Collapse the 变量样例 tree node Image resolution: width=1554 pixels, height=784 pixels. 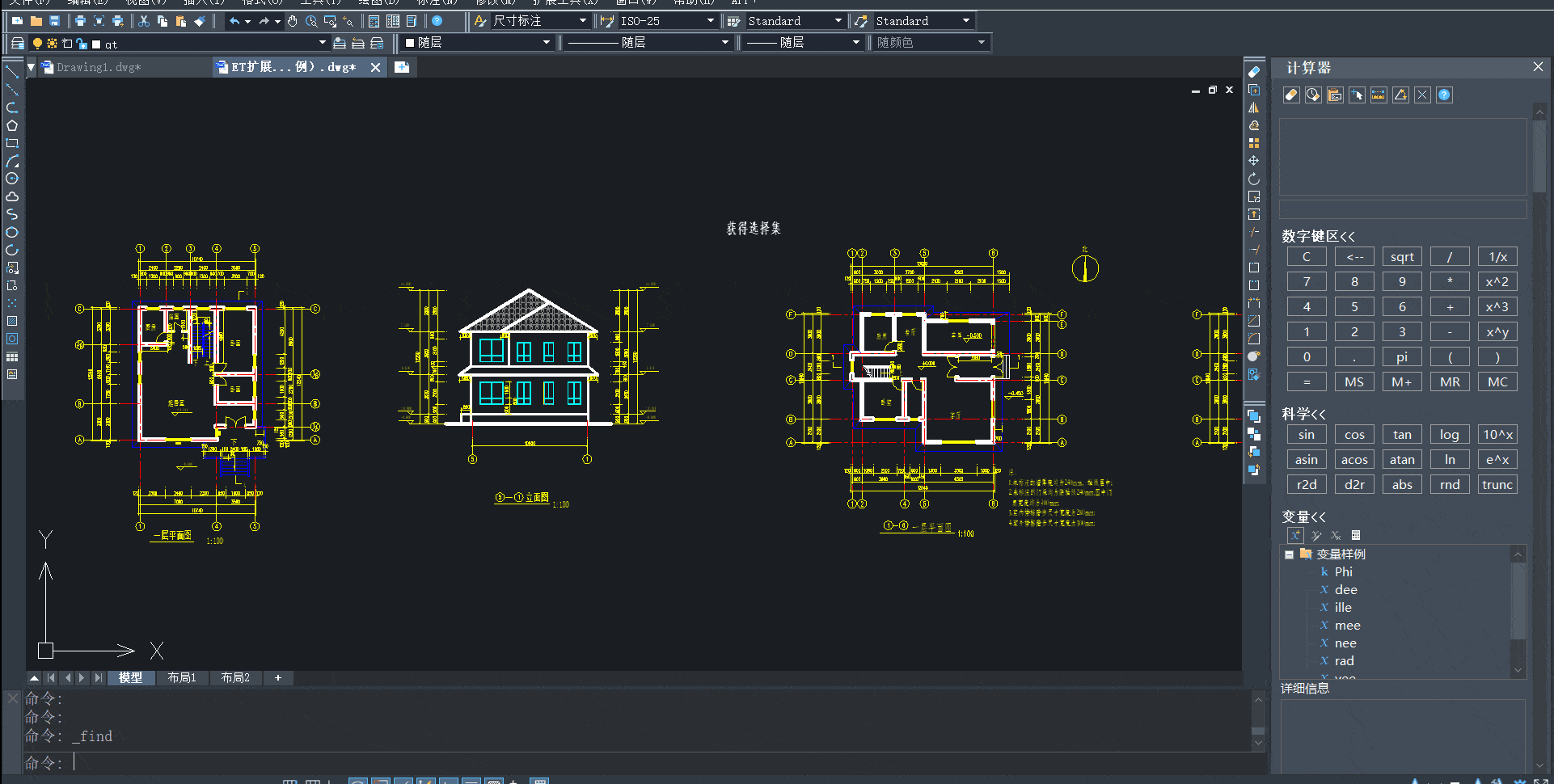click(x=1289, y=554)
